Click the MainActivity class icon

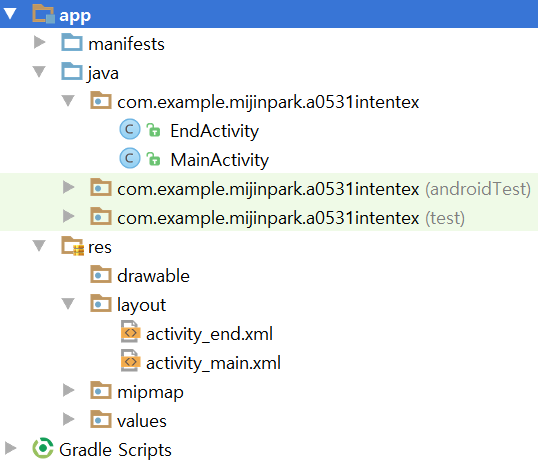[130, 158]
